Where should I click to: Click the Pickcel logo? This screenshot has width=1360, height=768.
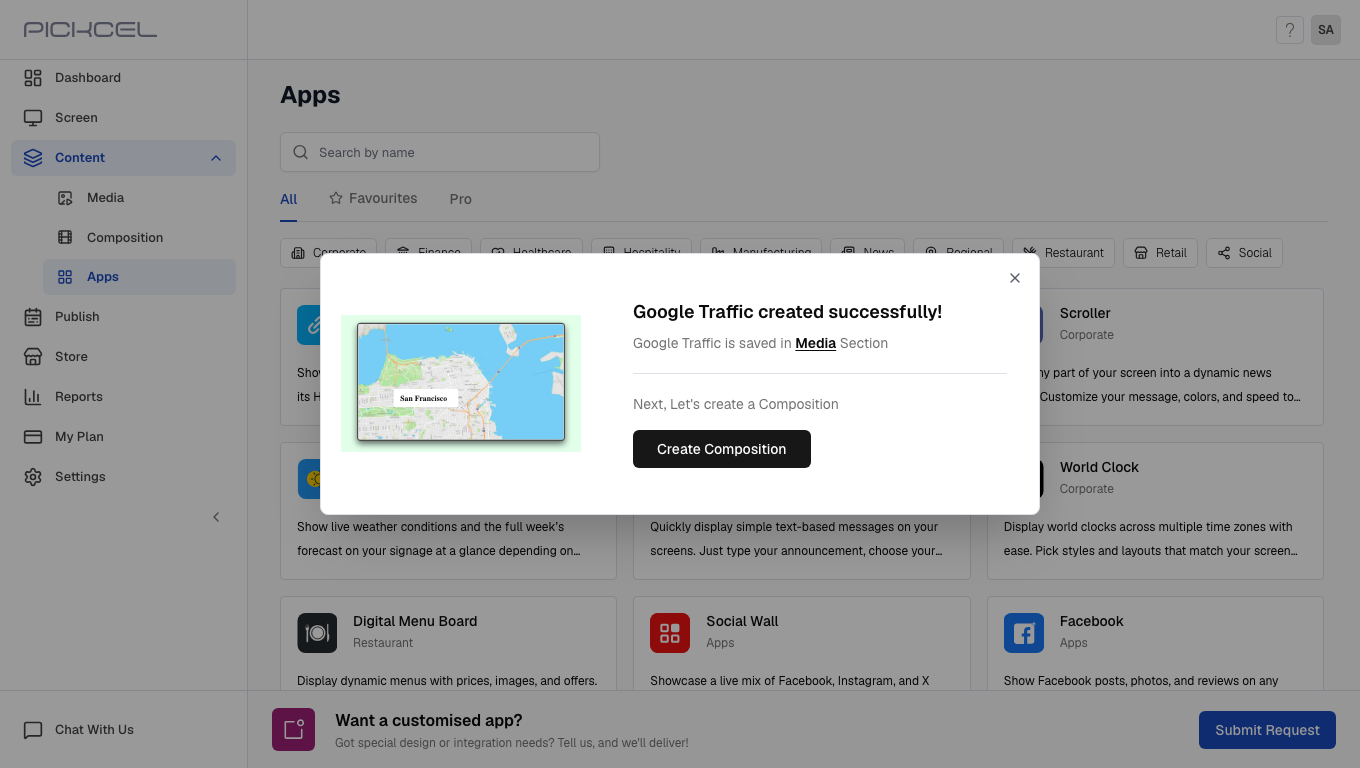click(x=90, y=30)
